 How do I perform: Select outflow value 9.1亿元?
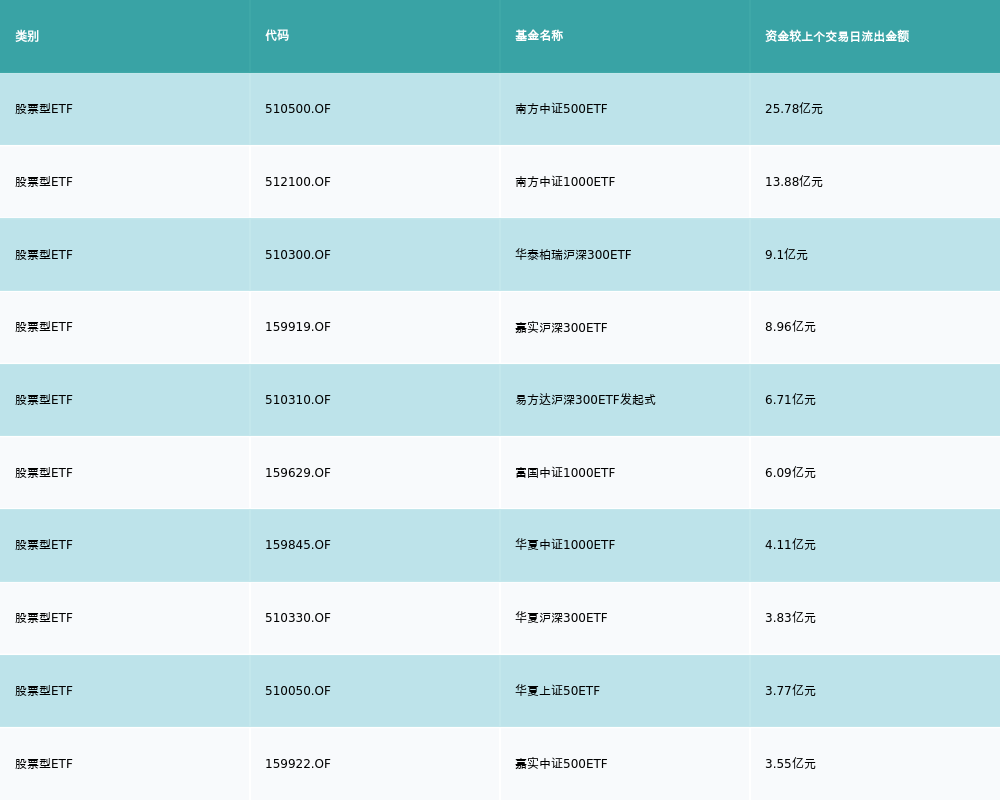(786, 255)
